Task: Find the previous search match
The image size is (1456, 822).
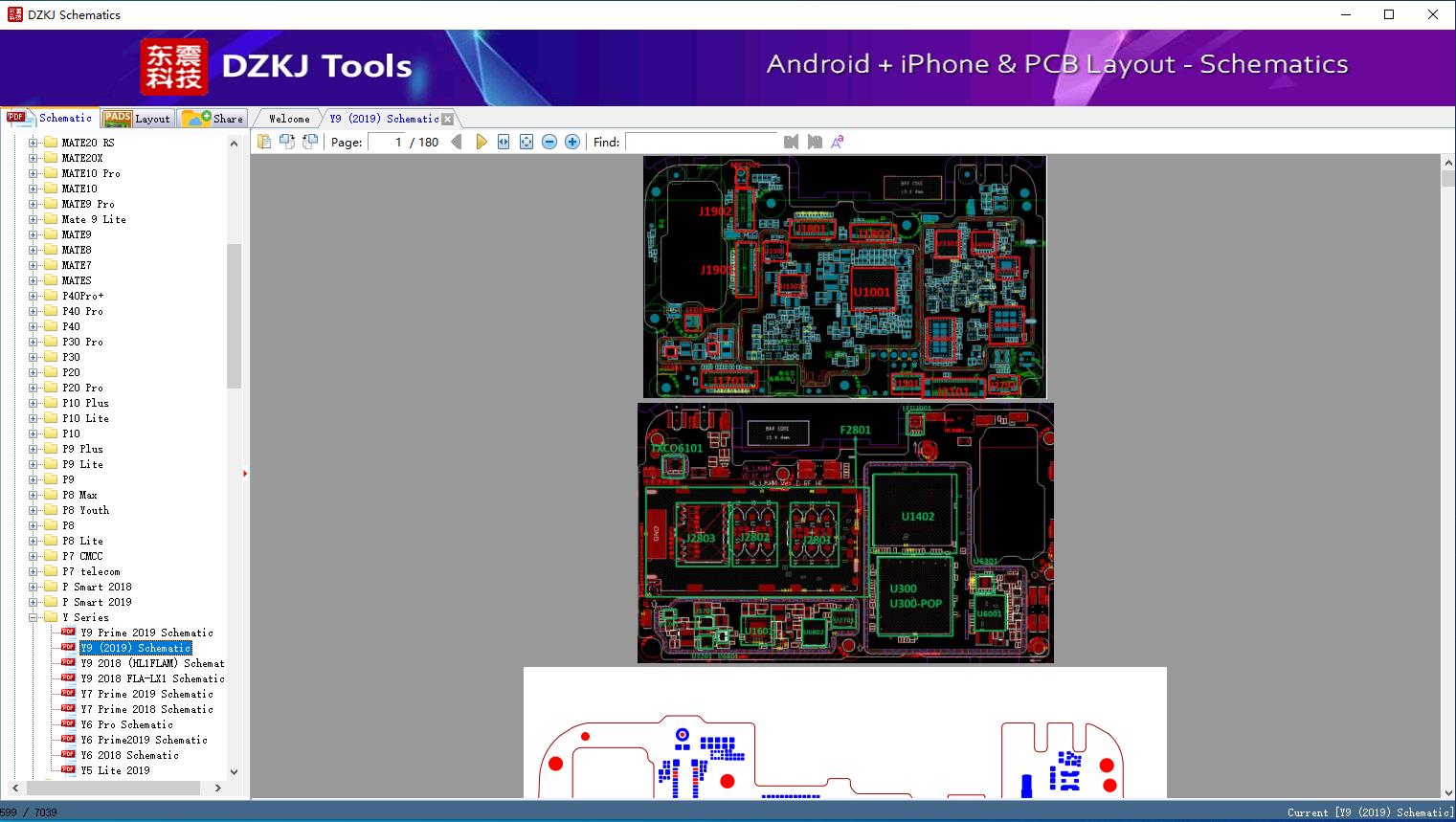Action: [x=791, y=142]
